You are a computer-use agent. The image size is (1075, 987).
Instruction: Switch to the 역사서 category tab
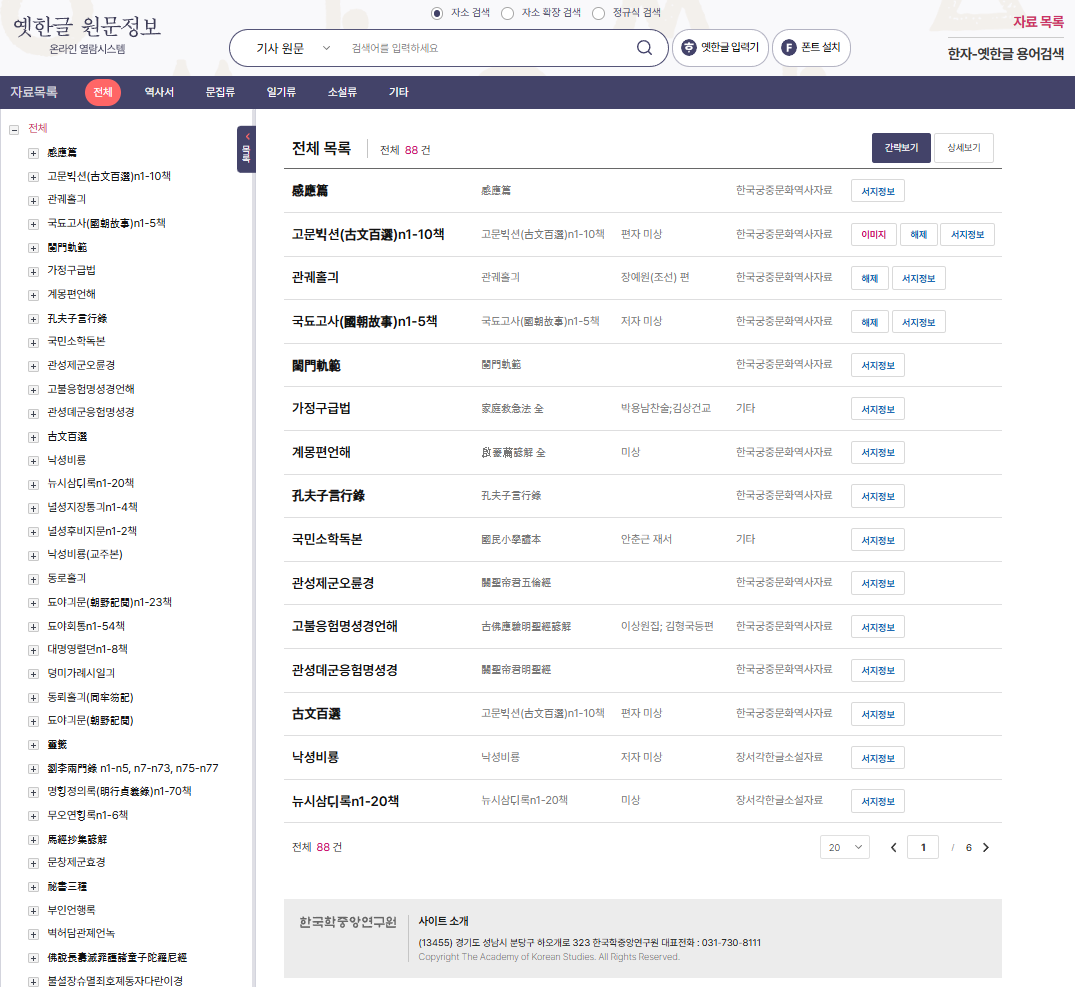[159, 93]
